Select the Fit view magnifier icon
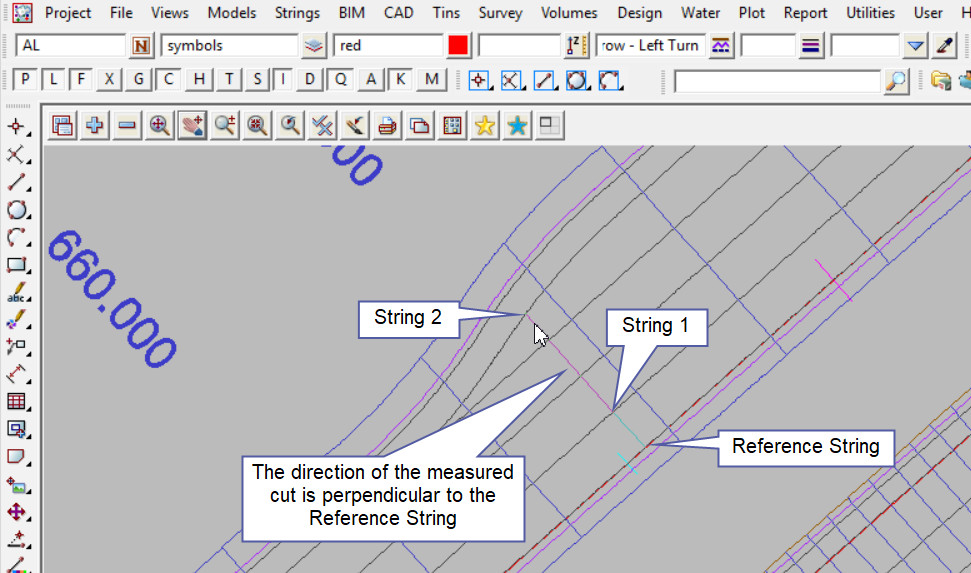This screenshot has width=971, height=573. [160, 126]
